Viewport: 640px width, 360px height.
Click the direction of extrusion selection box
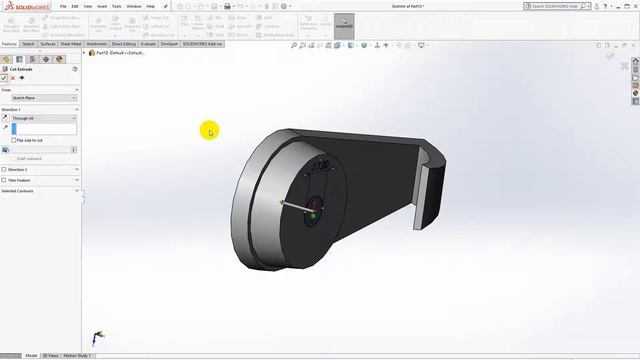[44, 129]
